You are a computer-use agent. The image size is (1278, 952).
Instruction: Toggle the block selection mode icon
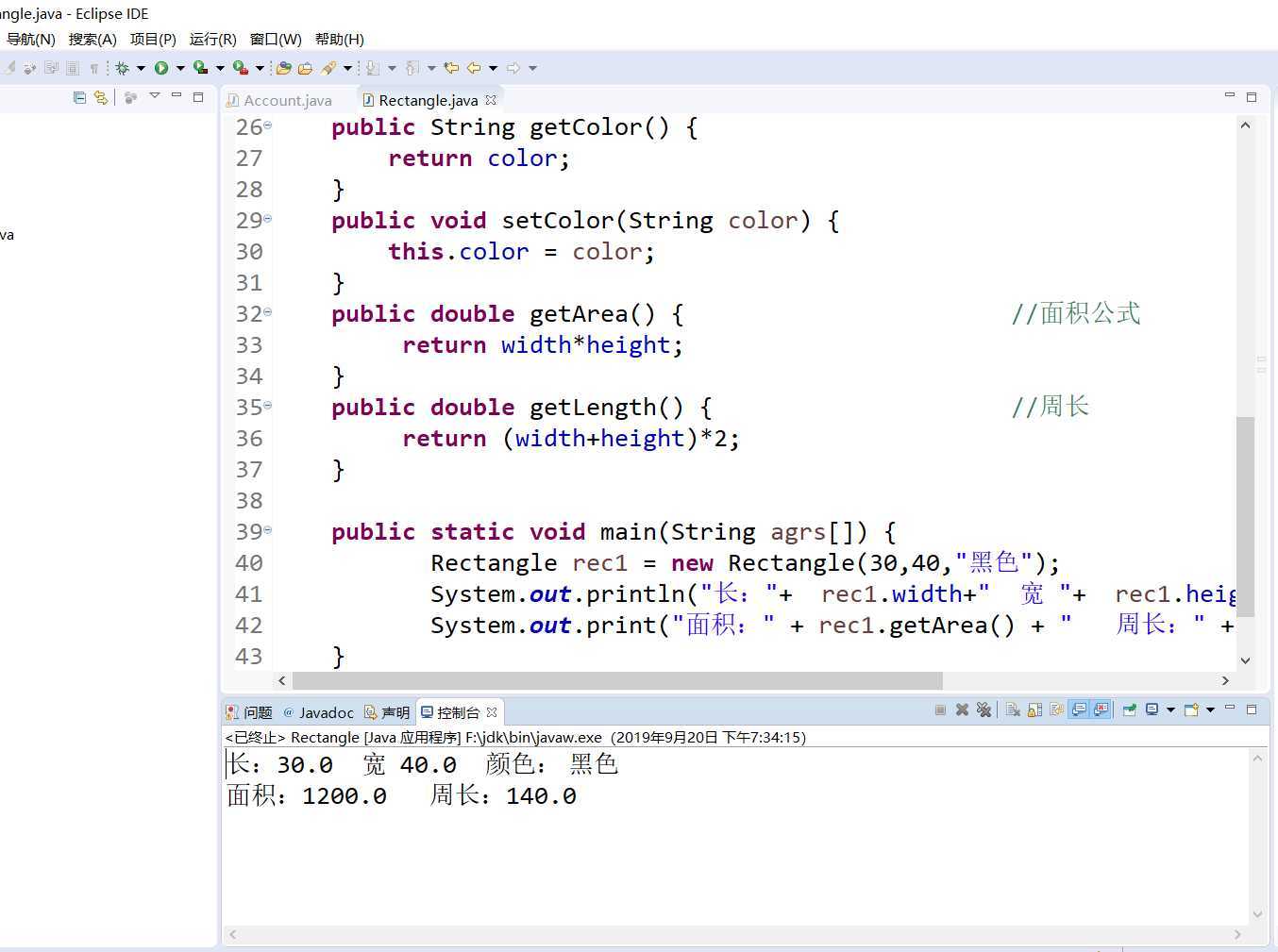[72, 68]
